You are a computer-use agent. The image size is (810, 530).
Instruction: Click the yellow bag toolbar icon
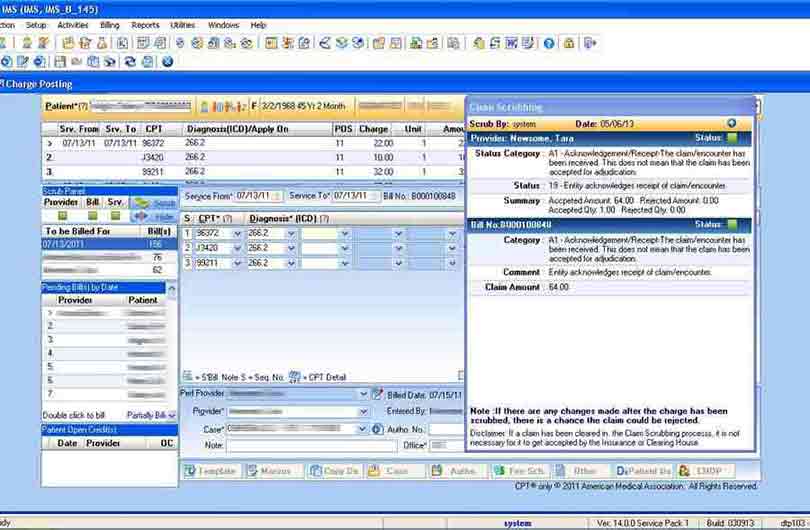479,43
